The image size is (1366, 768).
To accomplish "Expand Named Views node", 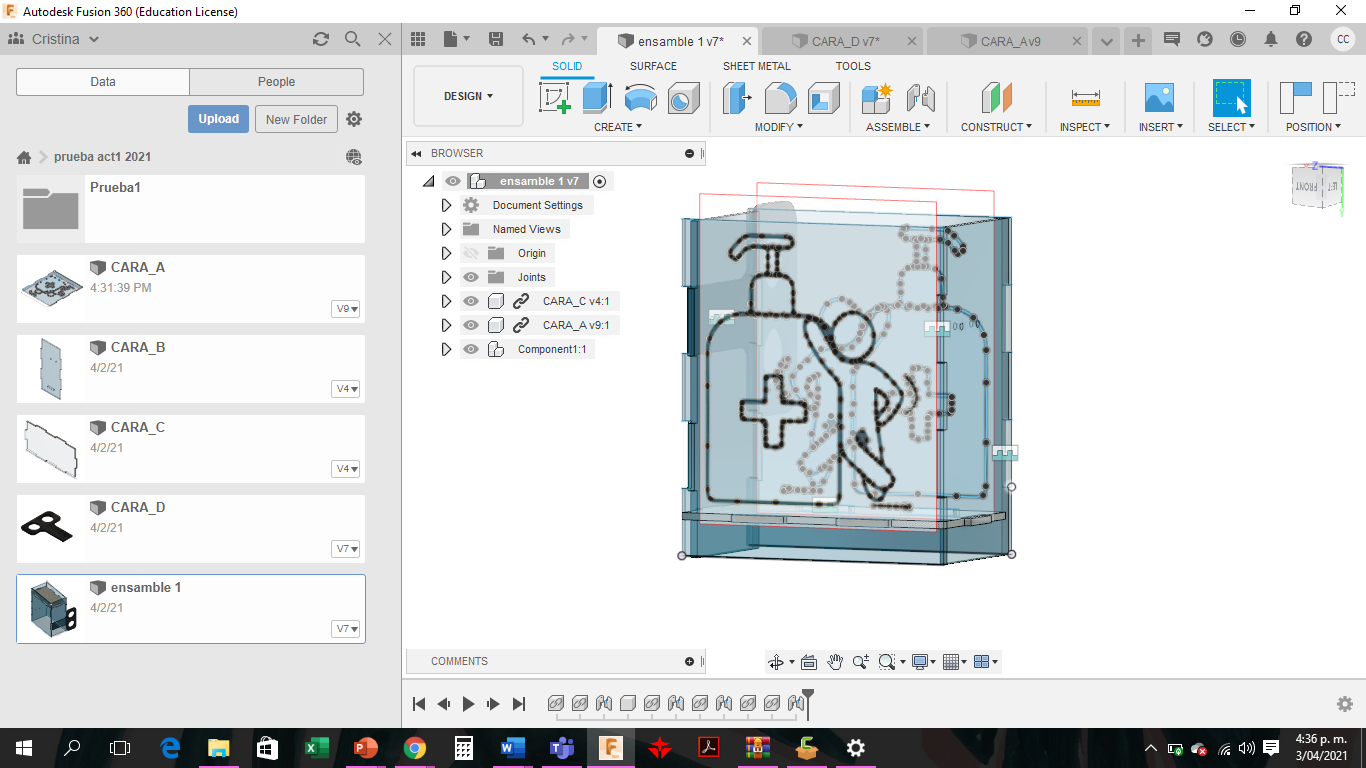I will [x=447, y=229].
